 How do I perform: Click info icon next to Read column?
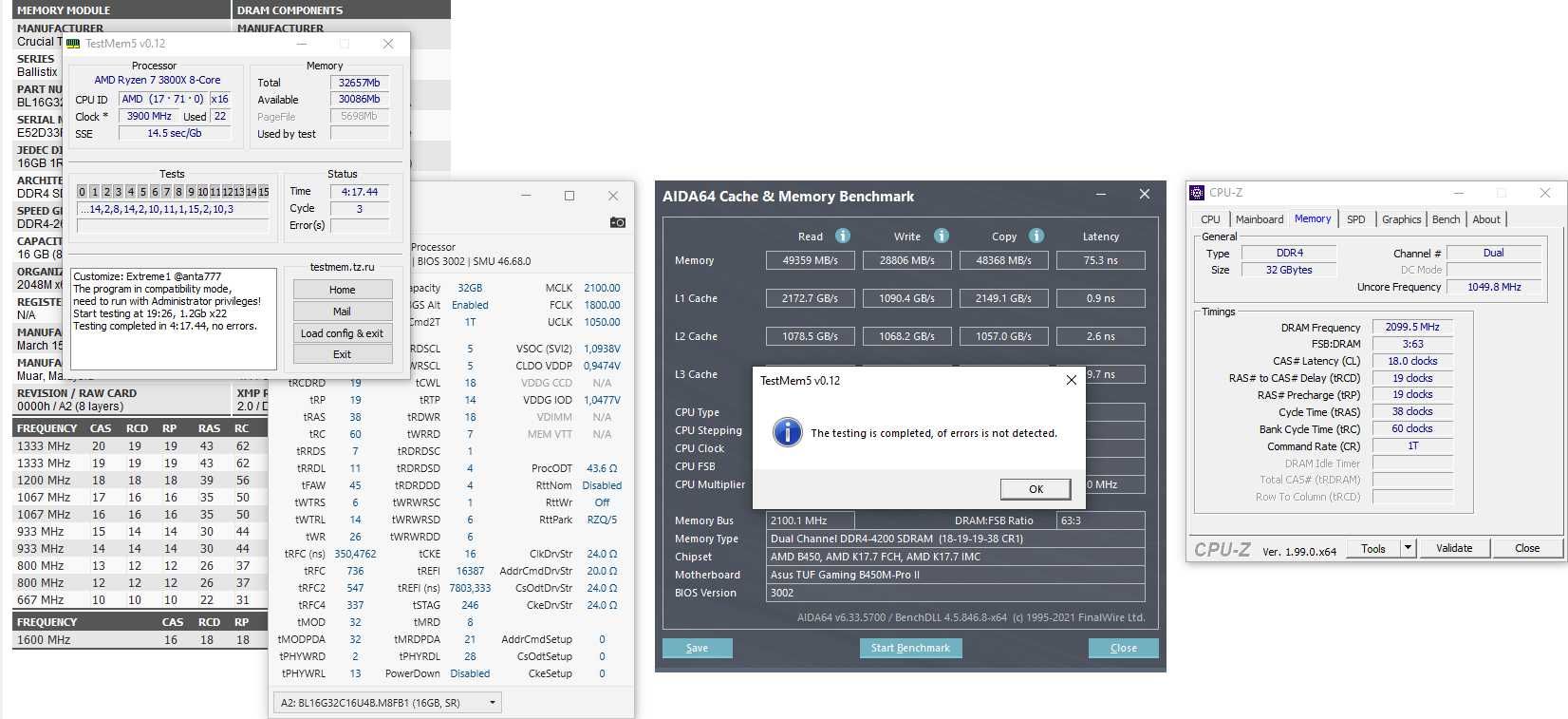(x=842, y=236)
